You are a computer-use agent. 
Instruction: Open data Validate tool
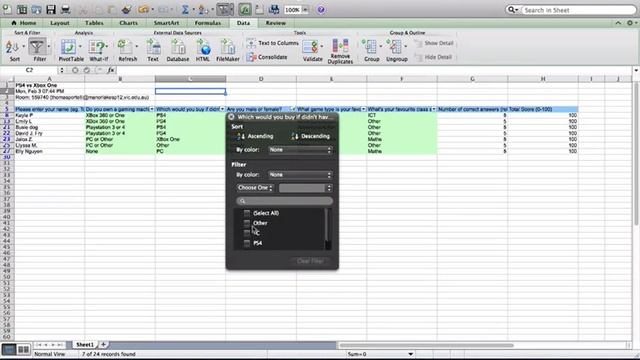(312, 51)
